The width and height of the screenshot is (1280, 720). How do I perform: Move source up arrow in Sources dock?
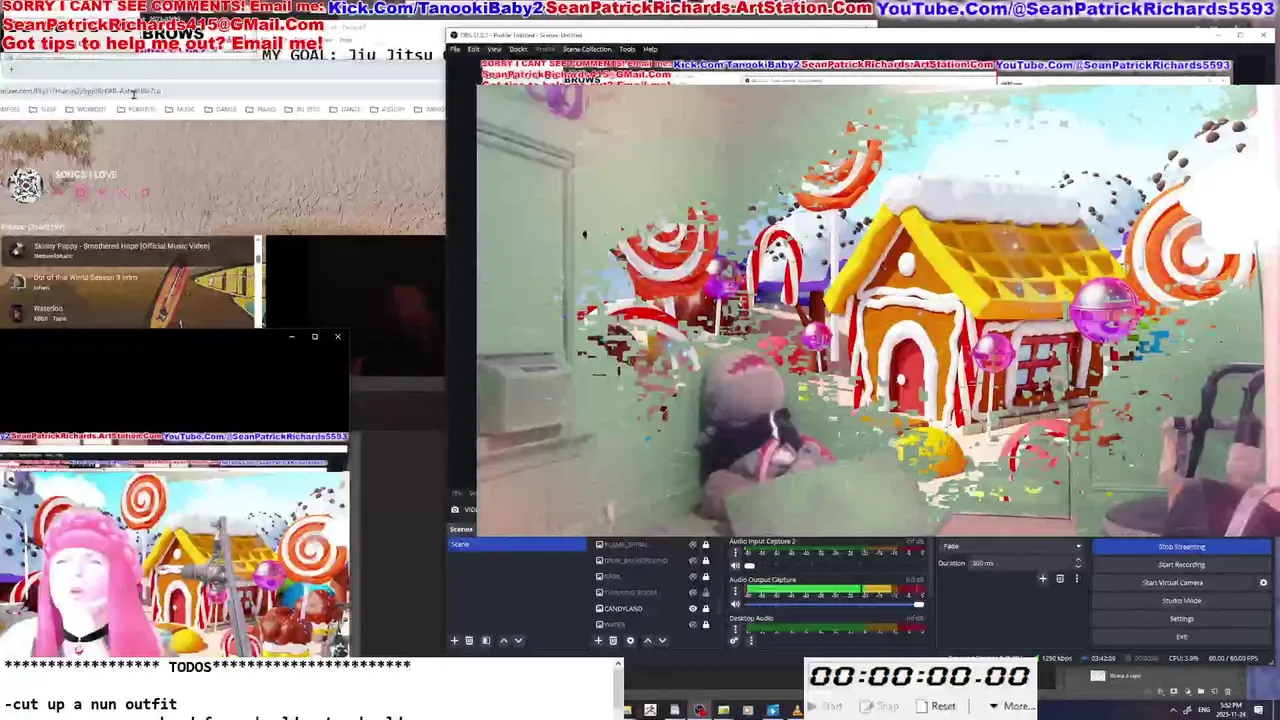[x=647, y=641]
